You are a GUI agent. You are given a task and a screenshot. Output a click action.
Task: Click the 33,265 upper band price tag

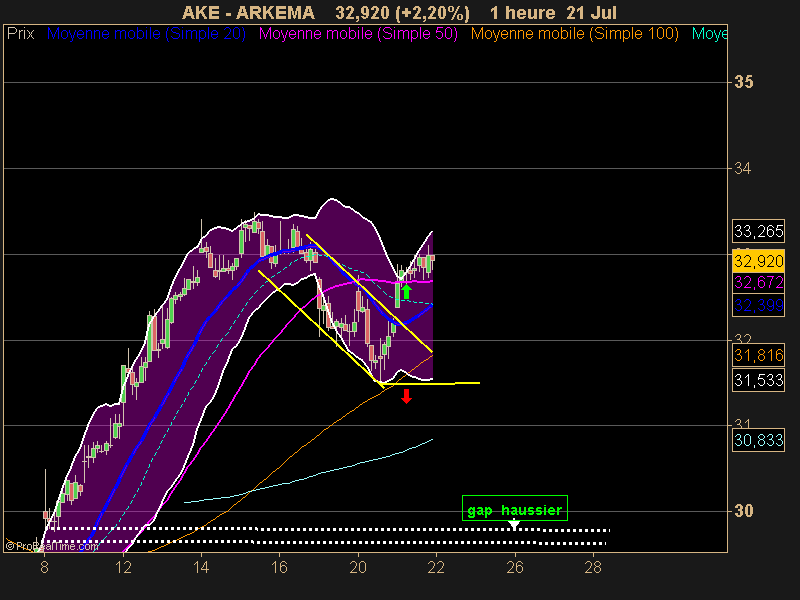[x=758, y=231]
